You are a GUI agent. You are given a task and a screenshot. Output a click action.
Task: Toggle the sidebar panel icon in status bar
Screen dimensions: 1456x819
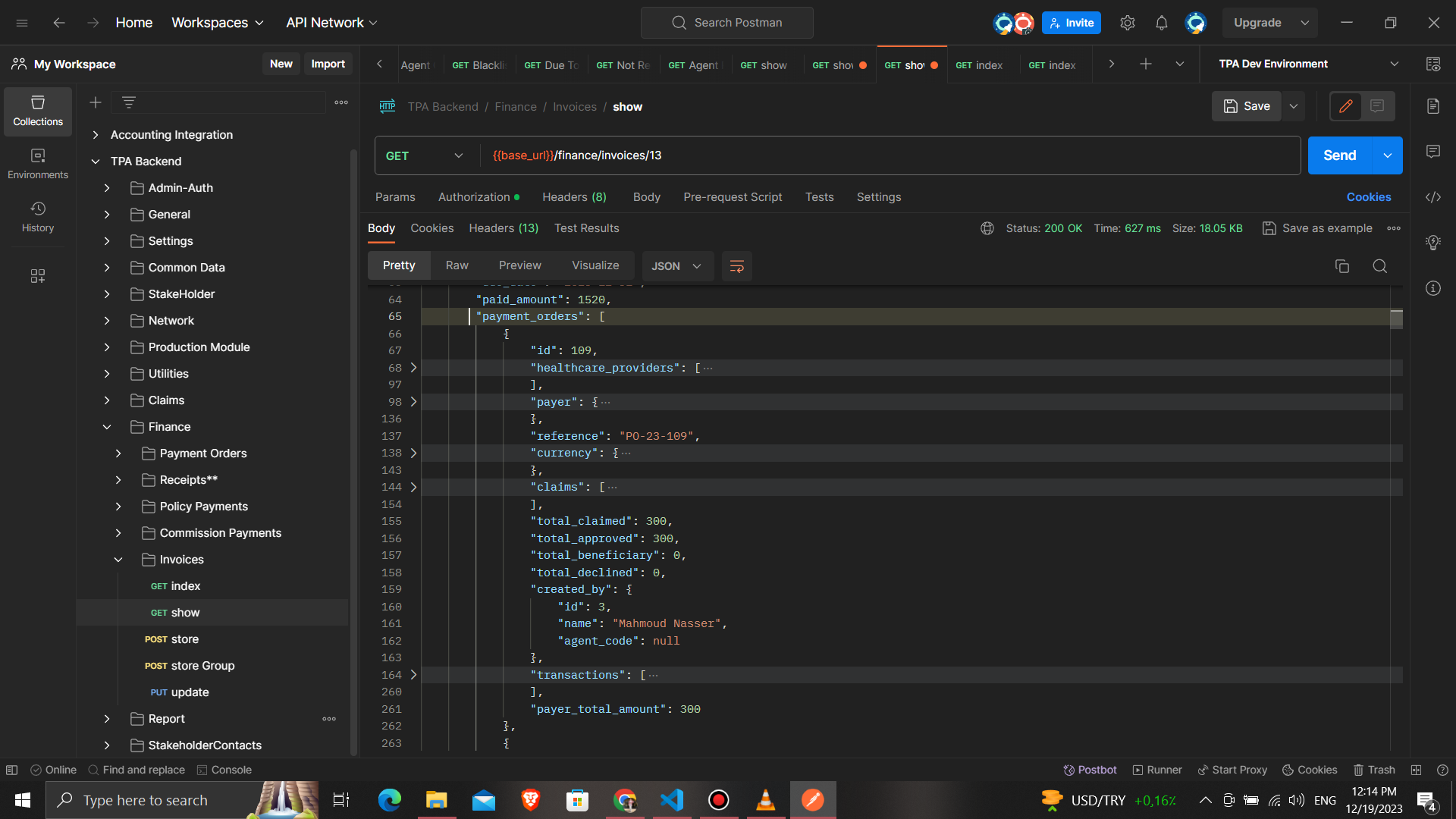(11, 770)
